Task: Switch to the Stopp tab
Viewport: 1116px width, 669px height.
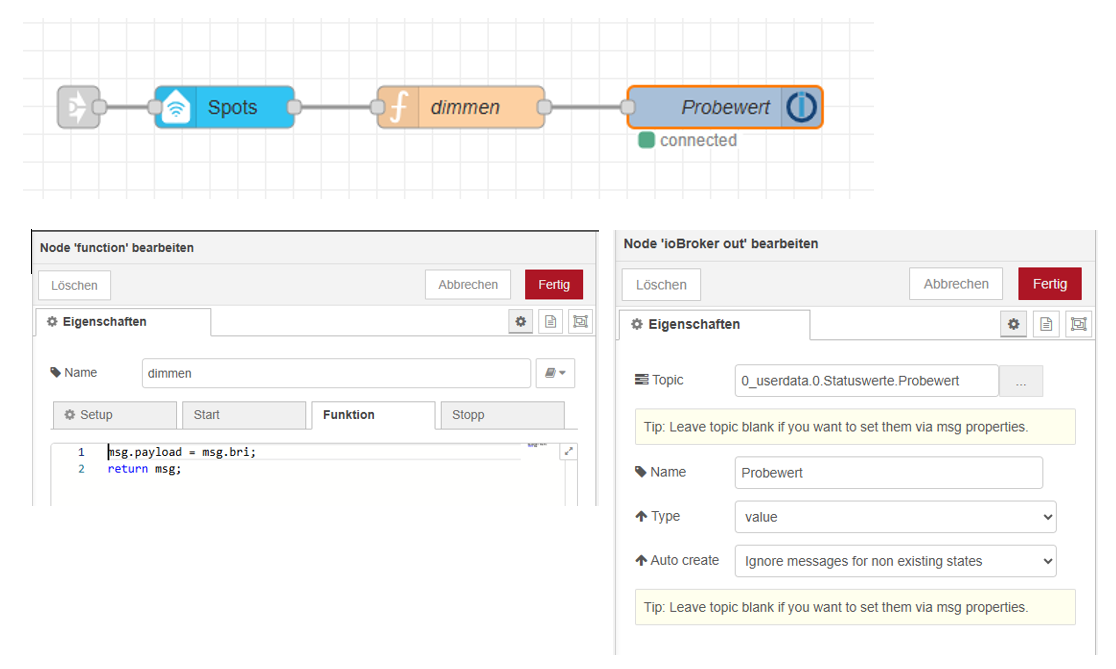Action: click(x=506, y=415)
